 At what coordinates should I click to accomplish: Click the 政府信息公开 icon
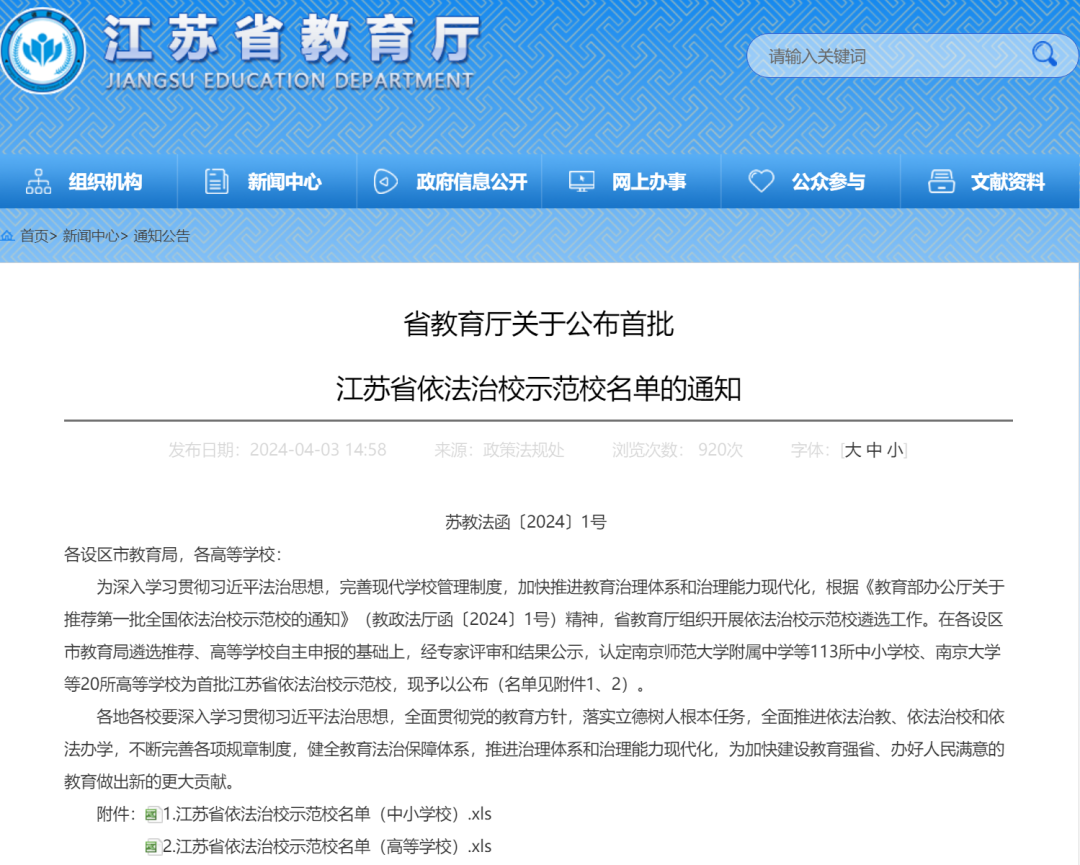click(385, 182)
